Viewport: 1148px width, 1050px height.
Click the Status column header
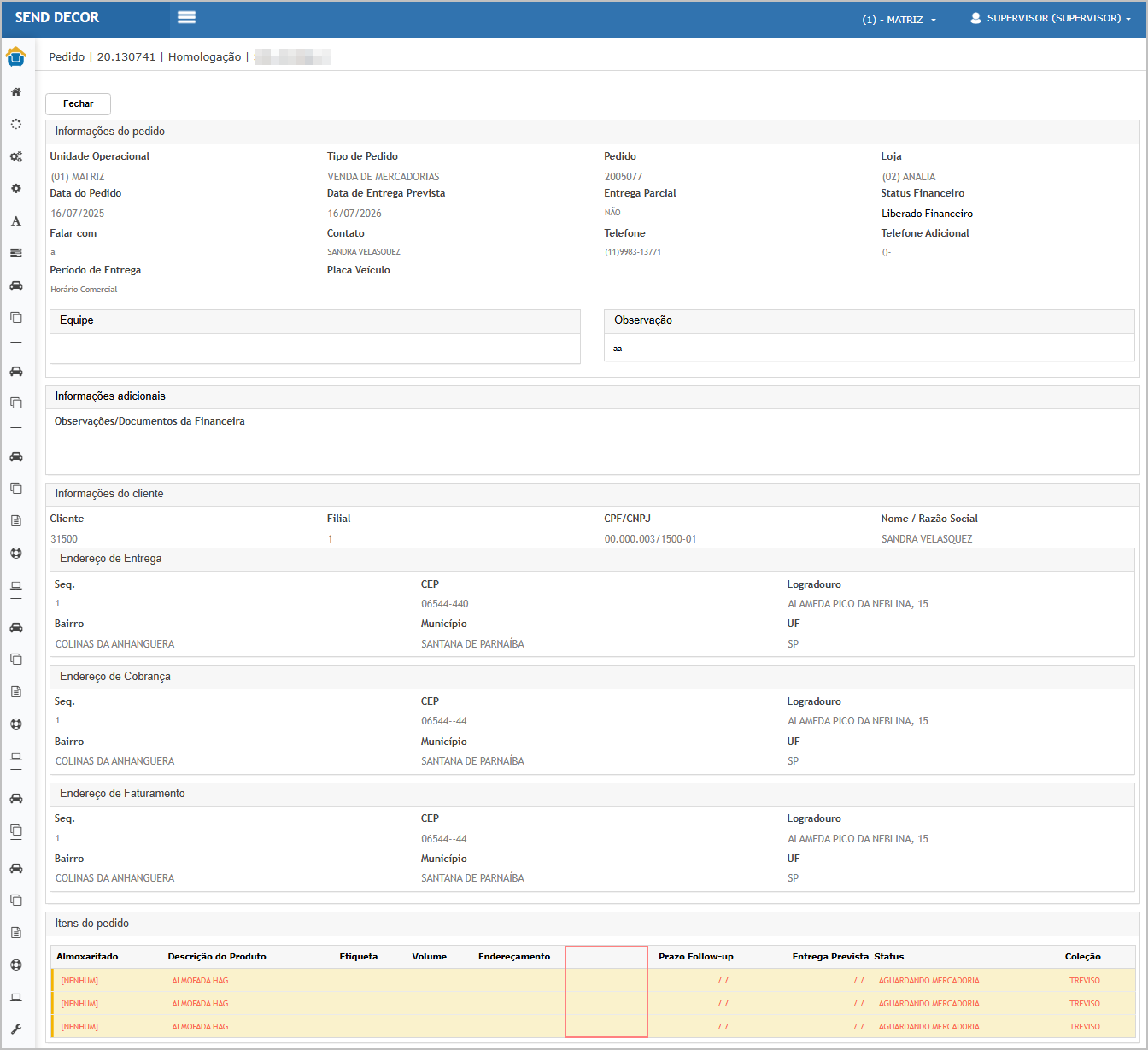(888, 957)
